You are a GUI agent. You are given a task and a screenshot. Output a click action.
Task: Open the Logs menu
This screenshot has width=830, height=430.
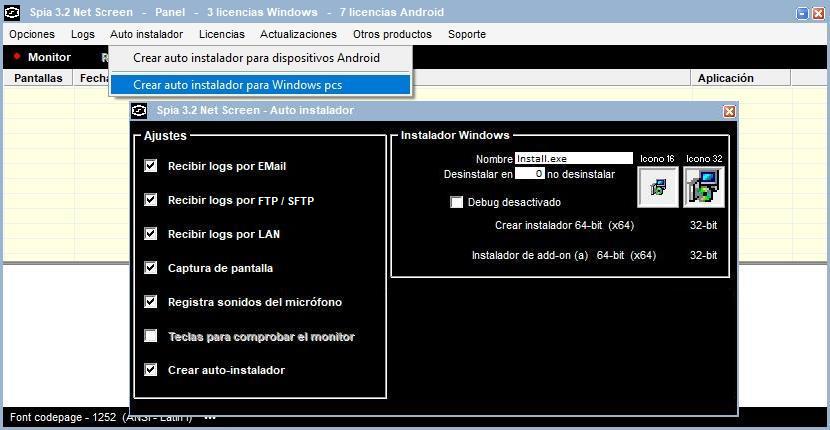83,34
